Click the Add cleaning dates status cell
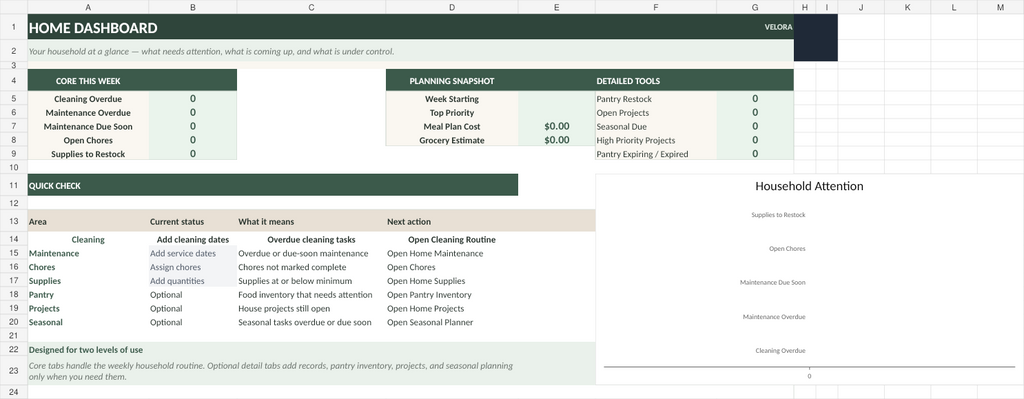1024x399 pixels. pyautogui.click(x=193, y=240)
